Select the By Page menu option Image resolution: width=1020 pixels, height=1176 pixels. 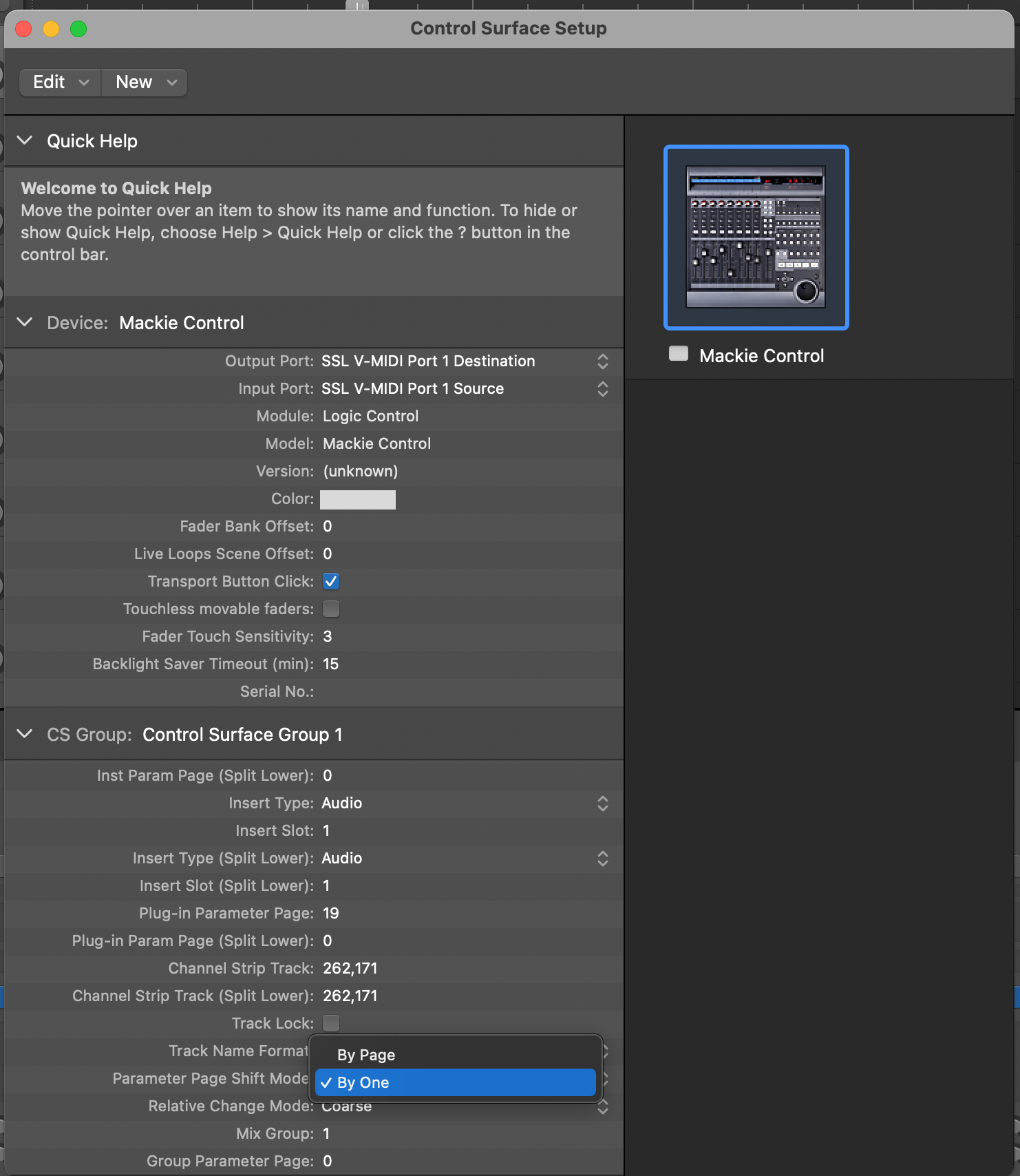[x=455, y=1055]
